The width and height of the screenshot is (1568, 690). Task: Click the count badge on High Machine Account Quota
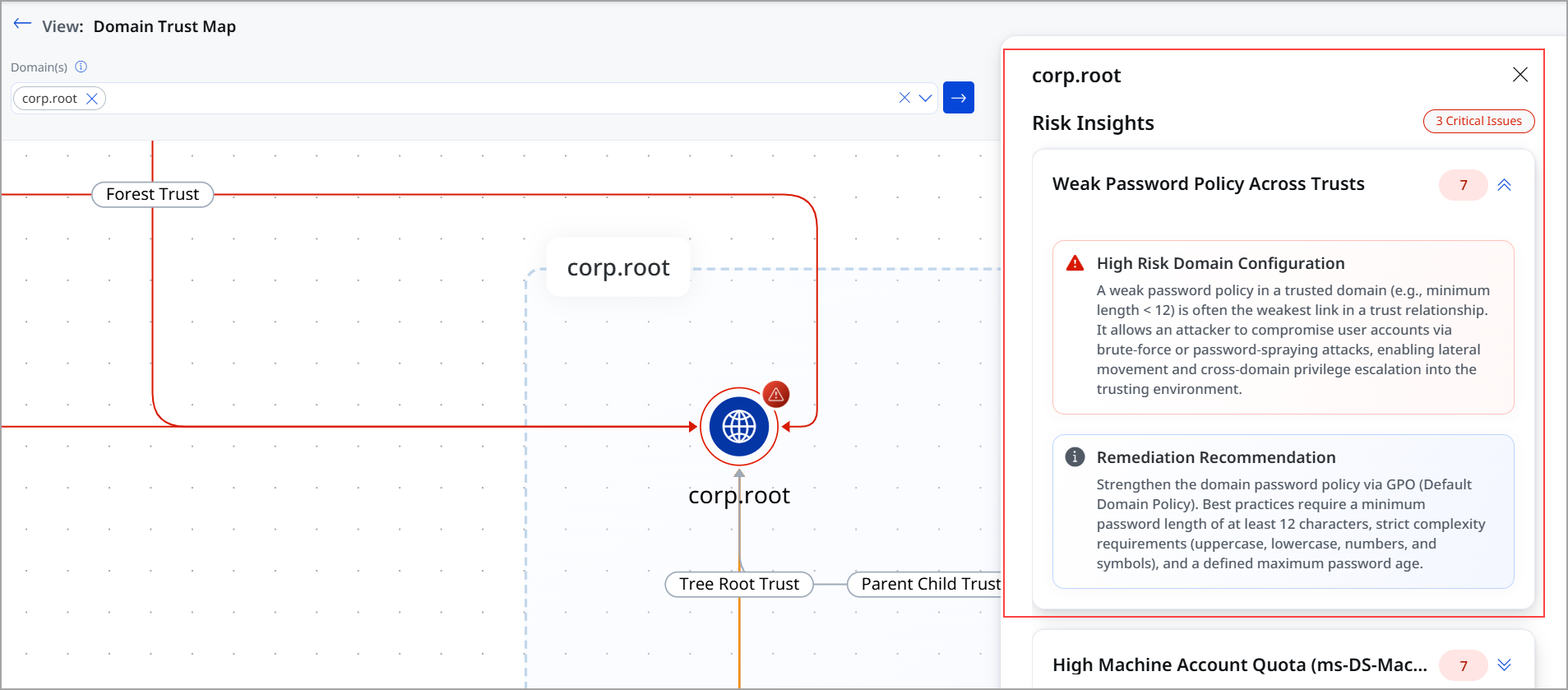tap(1463, 665)
